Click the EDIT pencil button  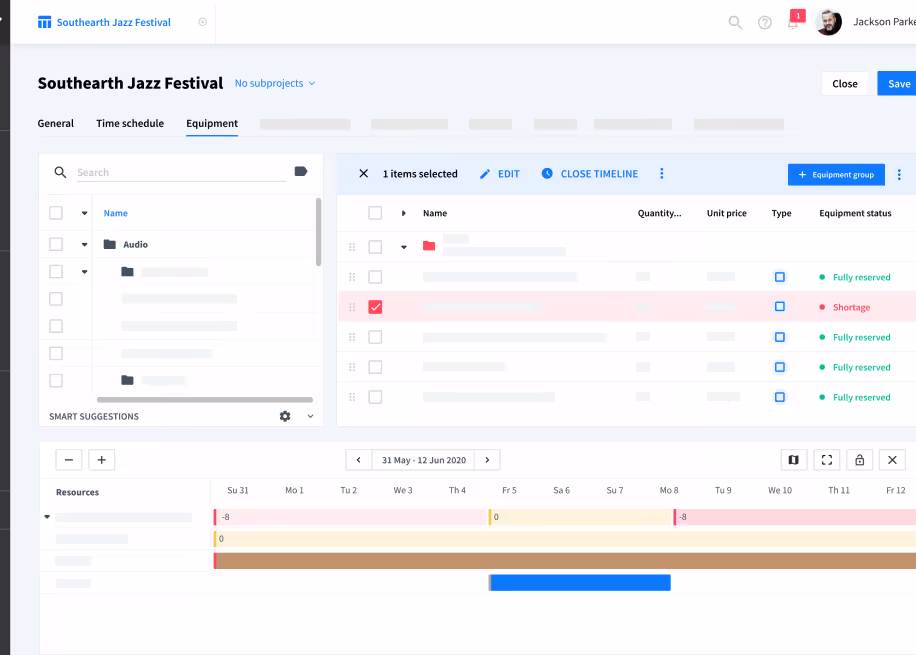tap(499, 174)
